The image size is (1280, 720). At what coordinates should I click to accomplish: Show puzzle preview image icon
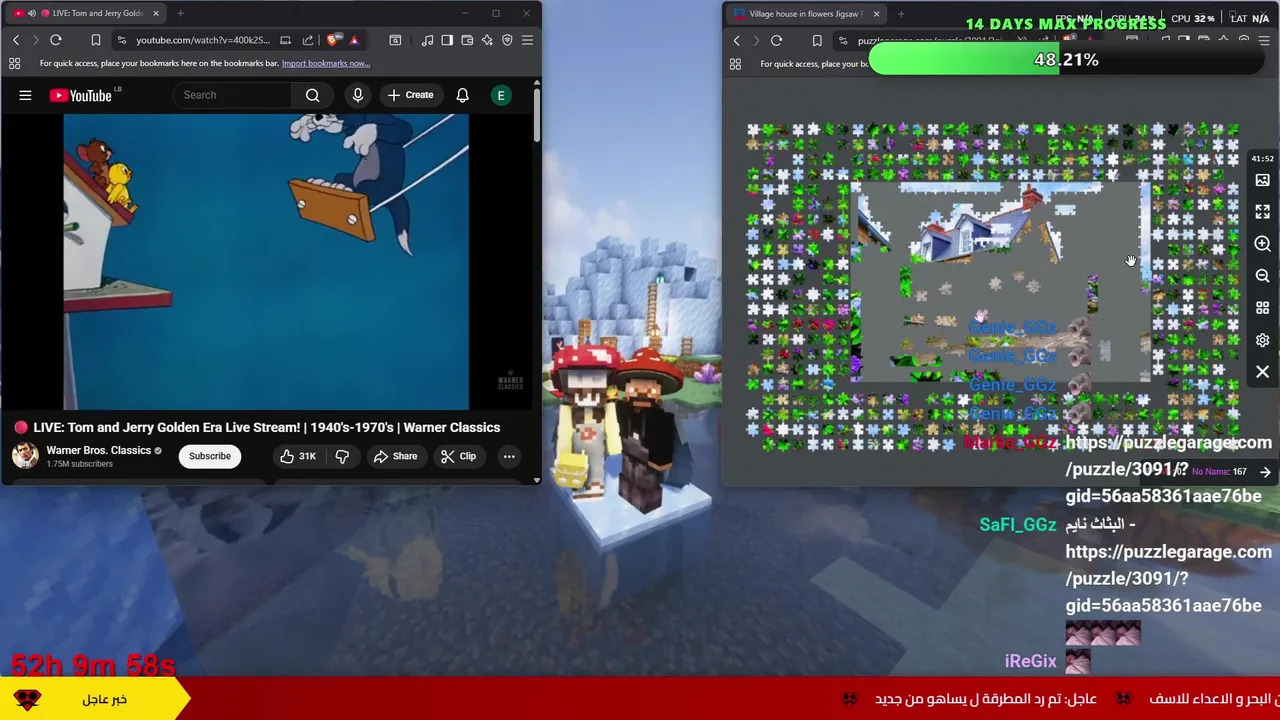(1262, 180)
